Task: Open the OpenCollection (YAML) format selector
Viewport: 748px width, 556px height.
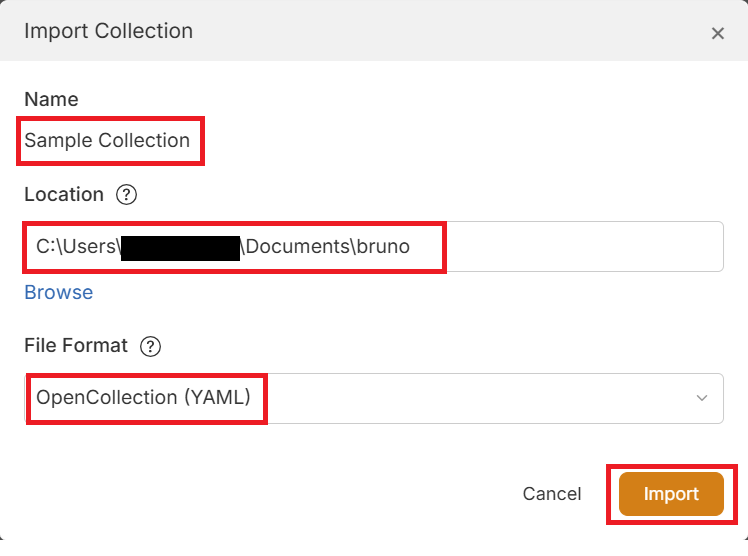Action: (373, 398)
